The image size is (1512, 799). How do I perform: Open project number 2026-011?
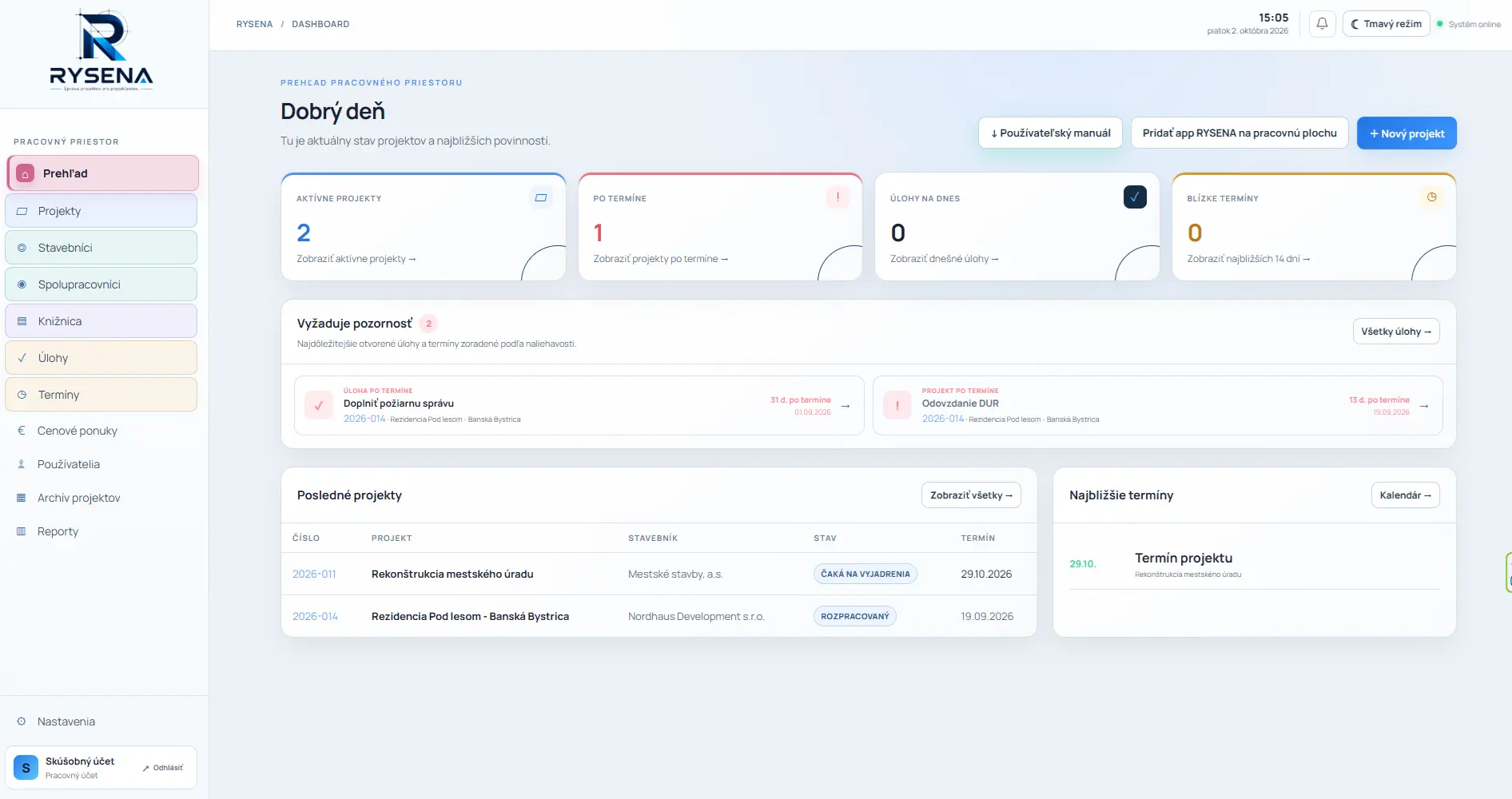coord(314,574)
